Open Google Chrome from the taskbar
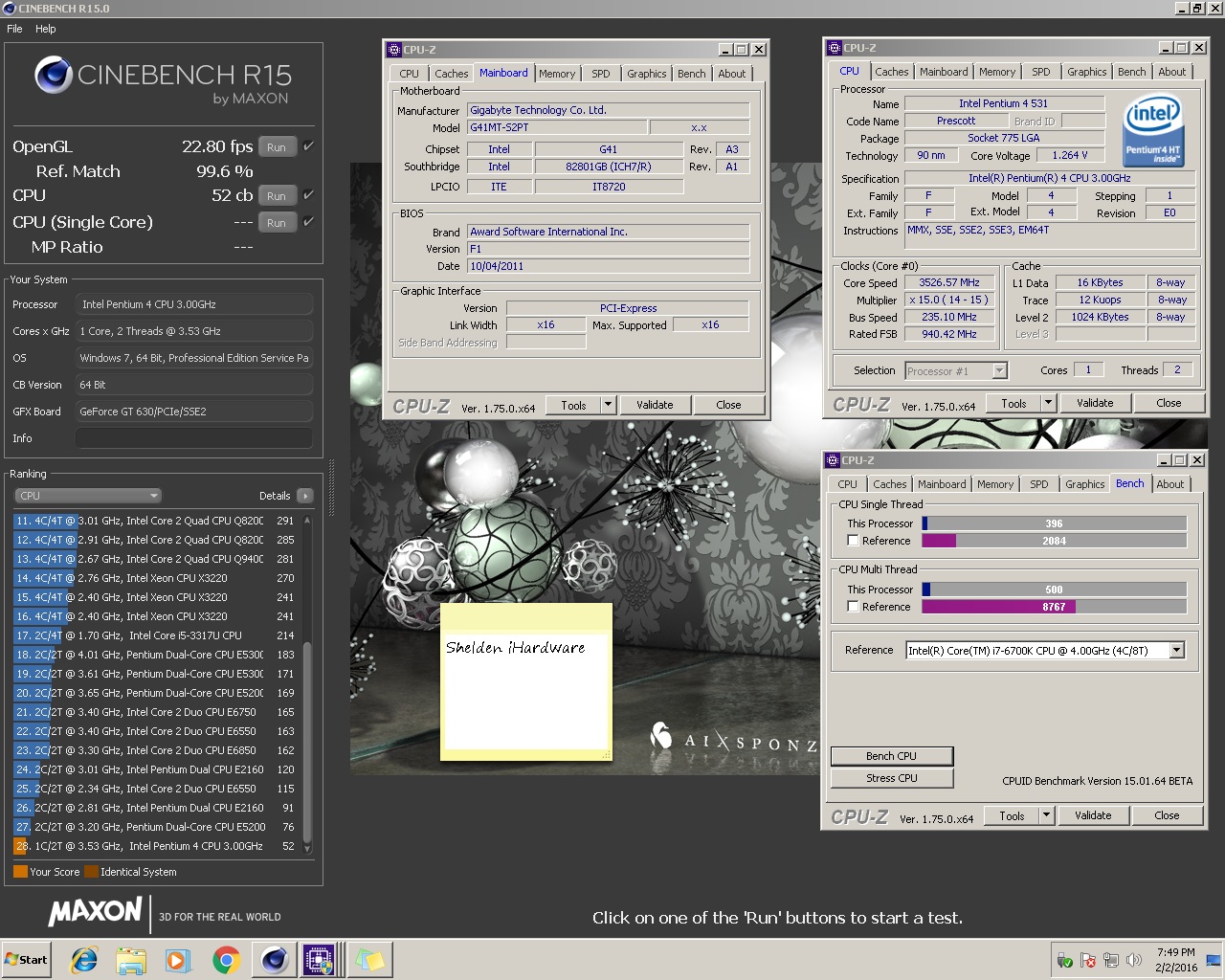Viewport: 1225px width, 980px height. (x=226, y=960)
